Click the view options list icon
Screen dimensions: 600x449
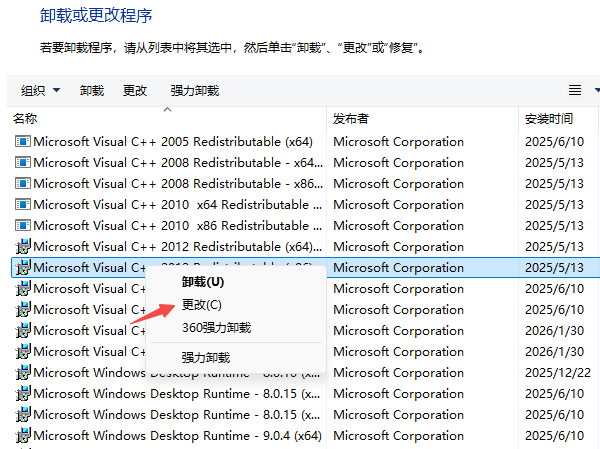point(575,90)
